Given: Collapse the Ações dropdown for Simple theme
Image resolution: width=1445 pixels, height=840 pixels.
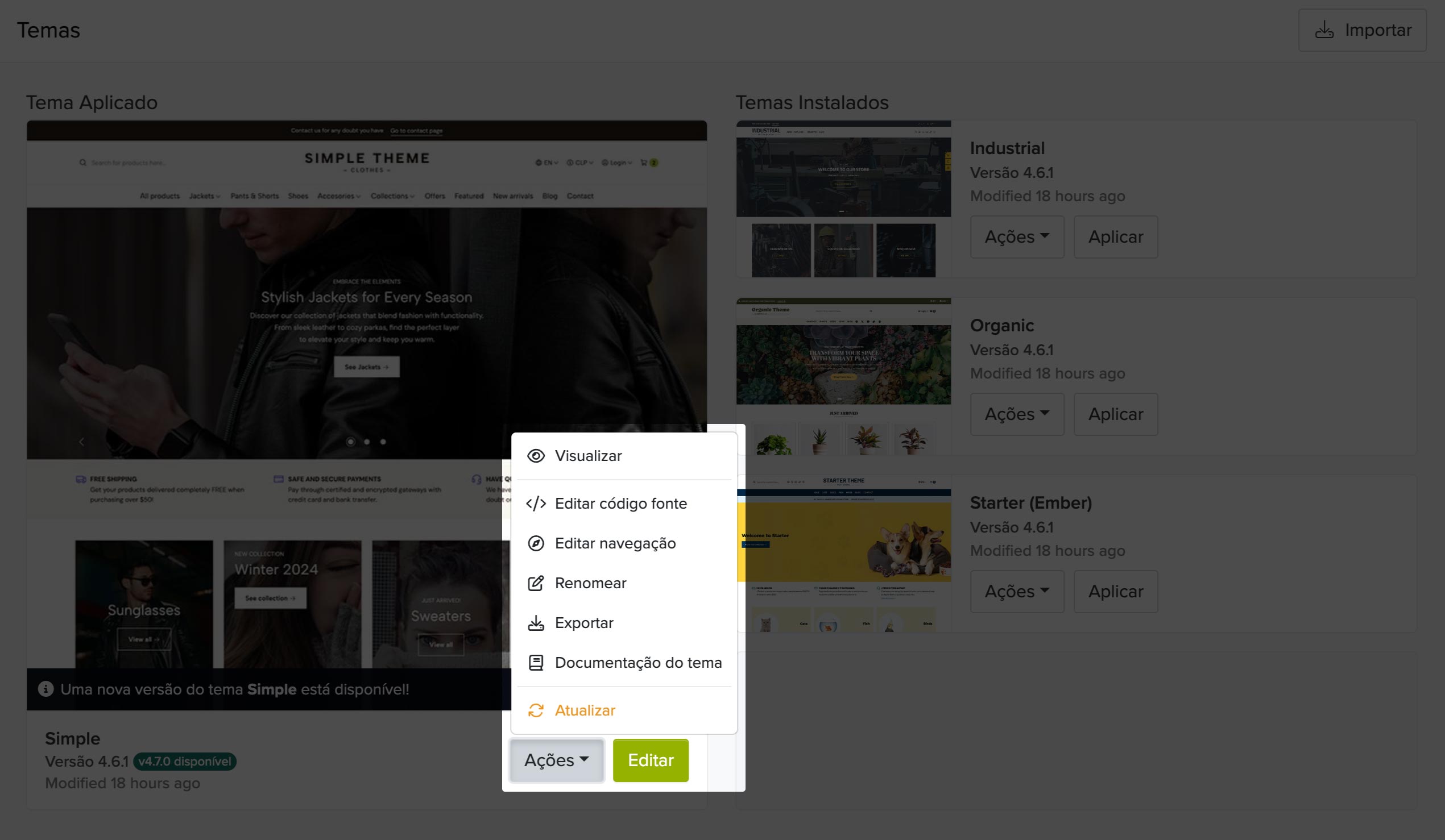Looking at the screenshot, I should click(556, 760).
